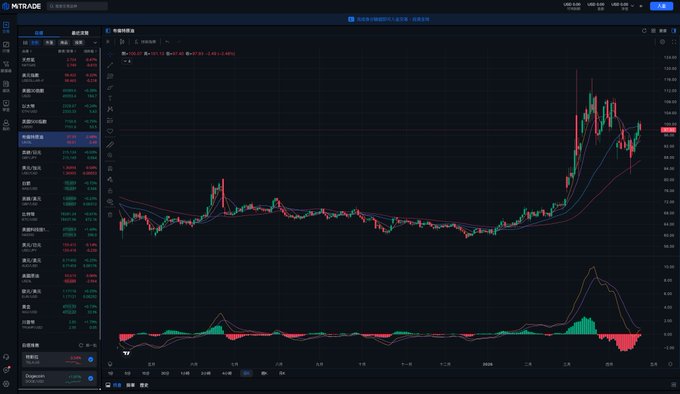The height and width of the screenshot is (394, 680).
Task: Expand the watchlist category filter chevron
Action: [95, 42]
